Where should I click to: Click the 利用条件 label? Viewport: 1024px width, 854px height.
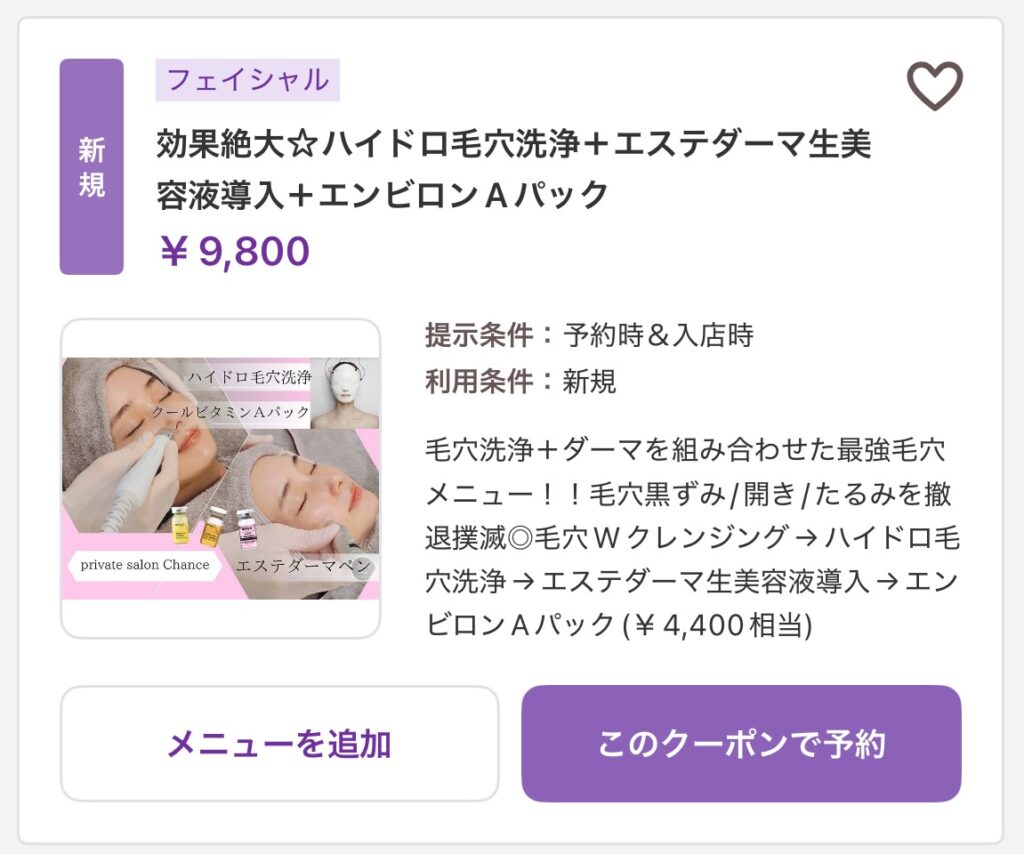tap(479, 381)
